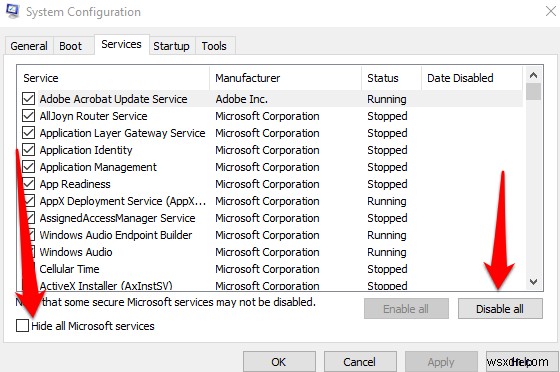Select the Windows Audio Endpoint Builder row
Screen dimensions: 560x372
tap(270, 235)
